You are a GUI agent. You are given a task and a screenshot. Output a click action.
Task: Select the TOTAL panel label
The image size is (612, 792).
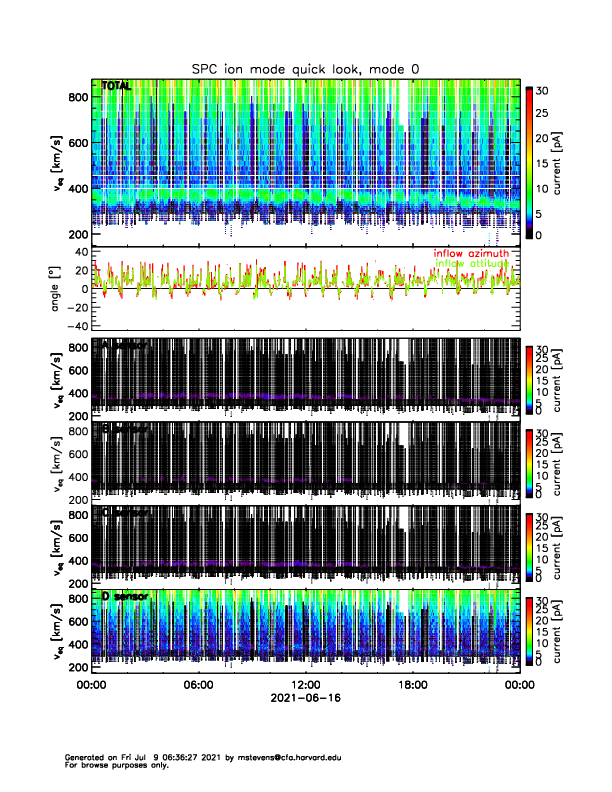point(116,88)
